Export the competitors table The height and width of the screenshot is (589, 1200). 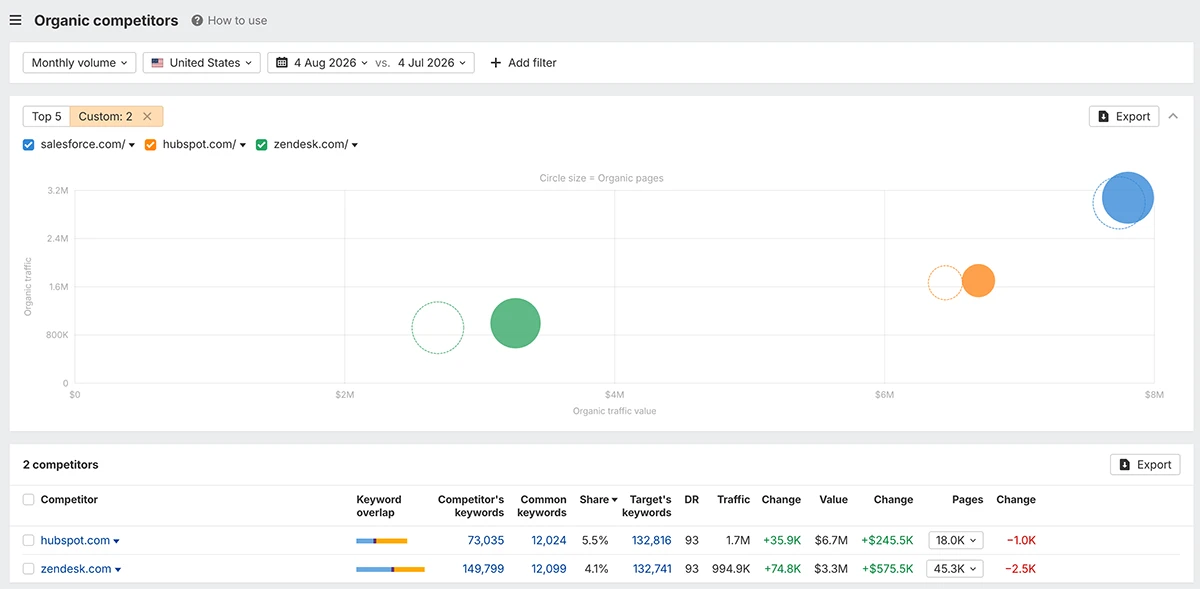[x=1145, y=464]
